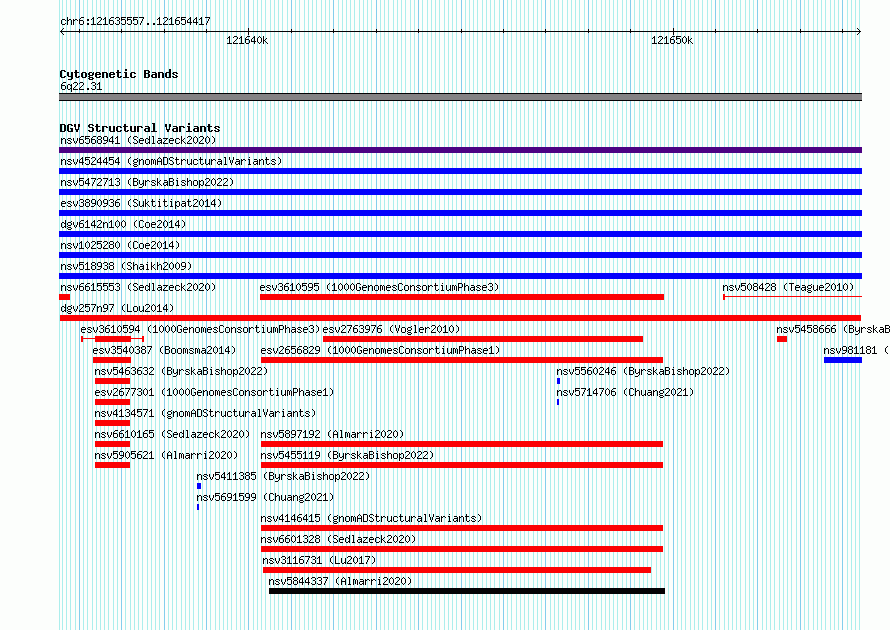Click tiny blue nsv5560246 variant marker
This screenshot has width=890, height=630.
pos(559,381)
